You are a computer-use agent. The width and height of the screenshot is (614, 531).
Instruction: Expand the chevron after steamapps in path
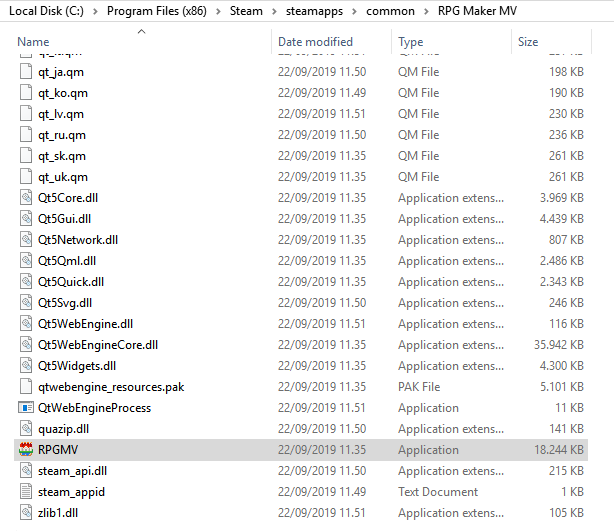tap(354, 11)
